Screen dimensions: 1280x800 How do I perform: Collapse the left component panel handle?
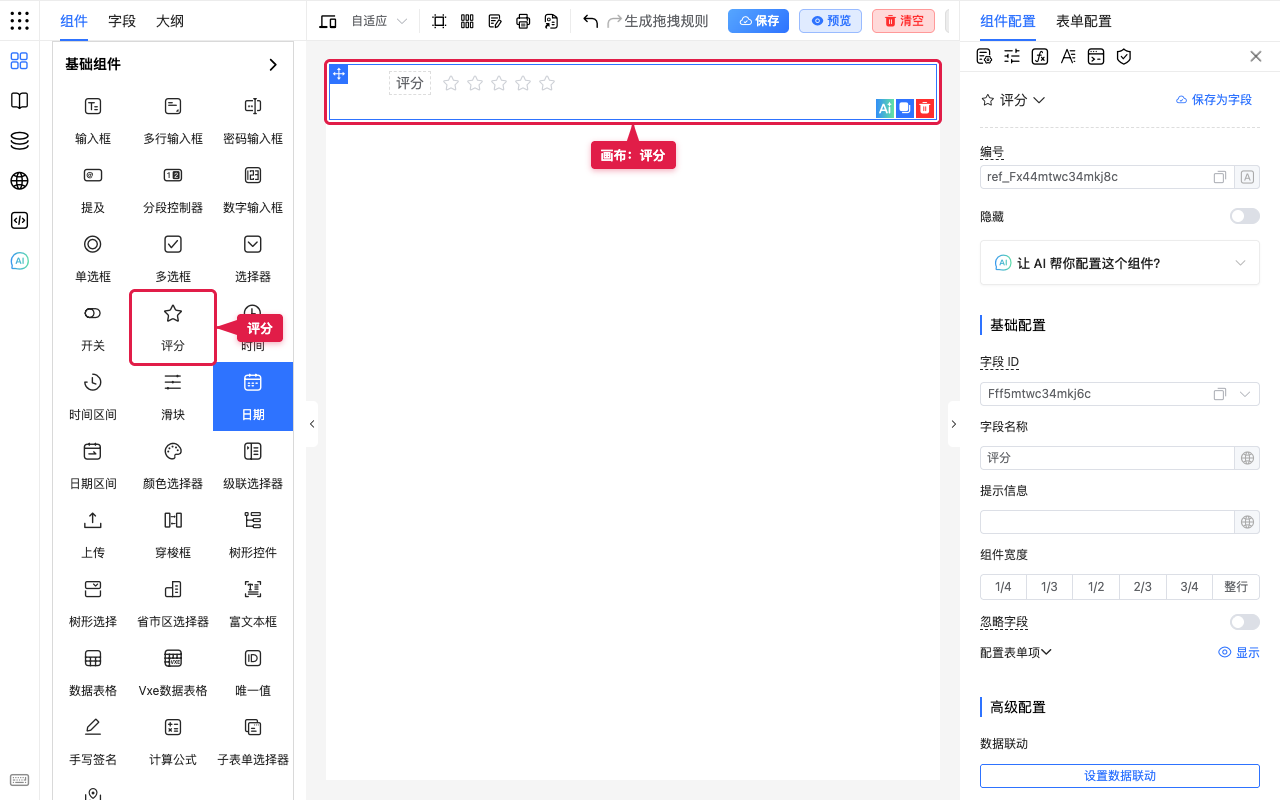click(312, 424)
